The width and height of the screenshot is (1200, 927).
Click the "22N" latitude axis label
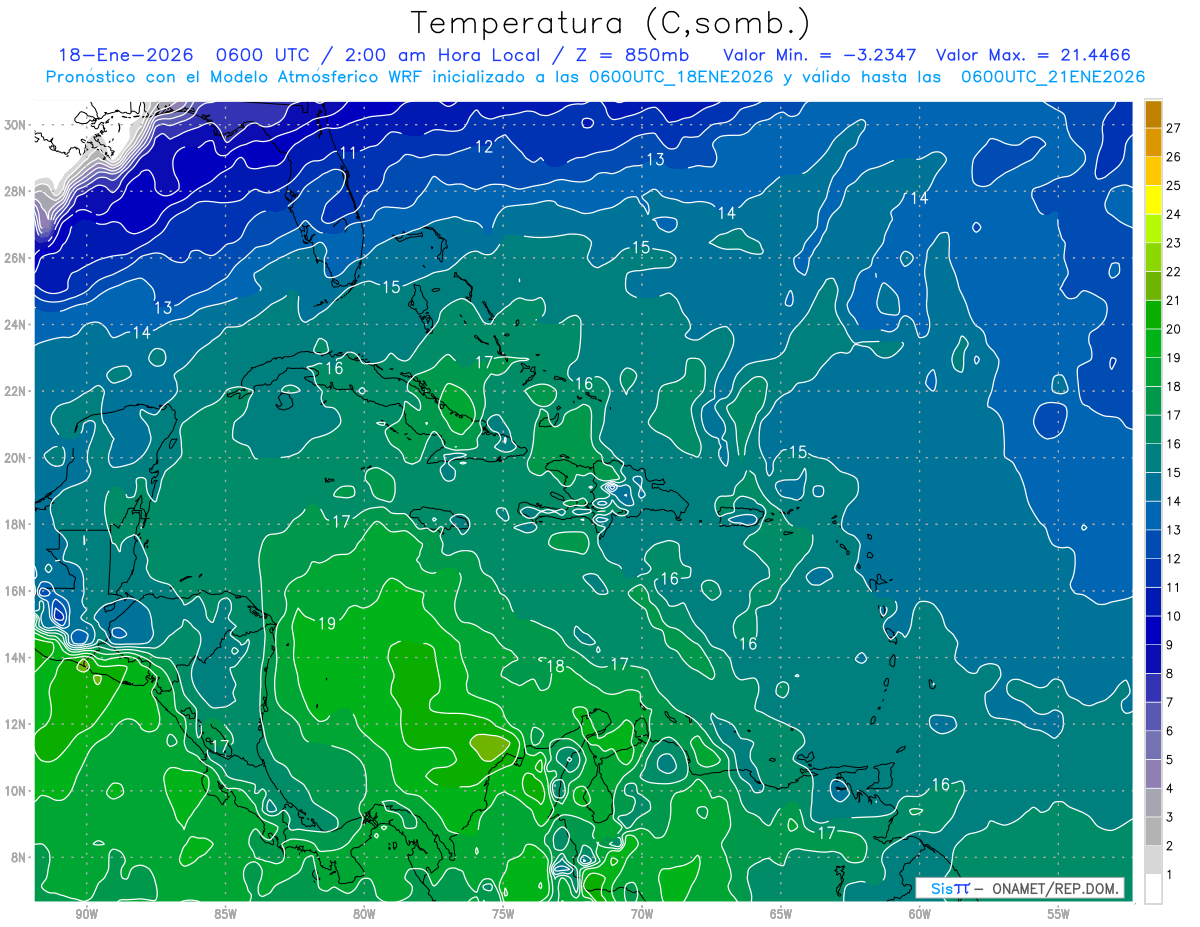17,391
